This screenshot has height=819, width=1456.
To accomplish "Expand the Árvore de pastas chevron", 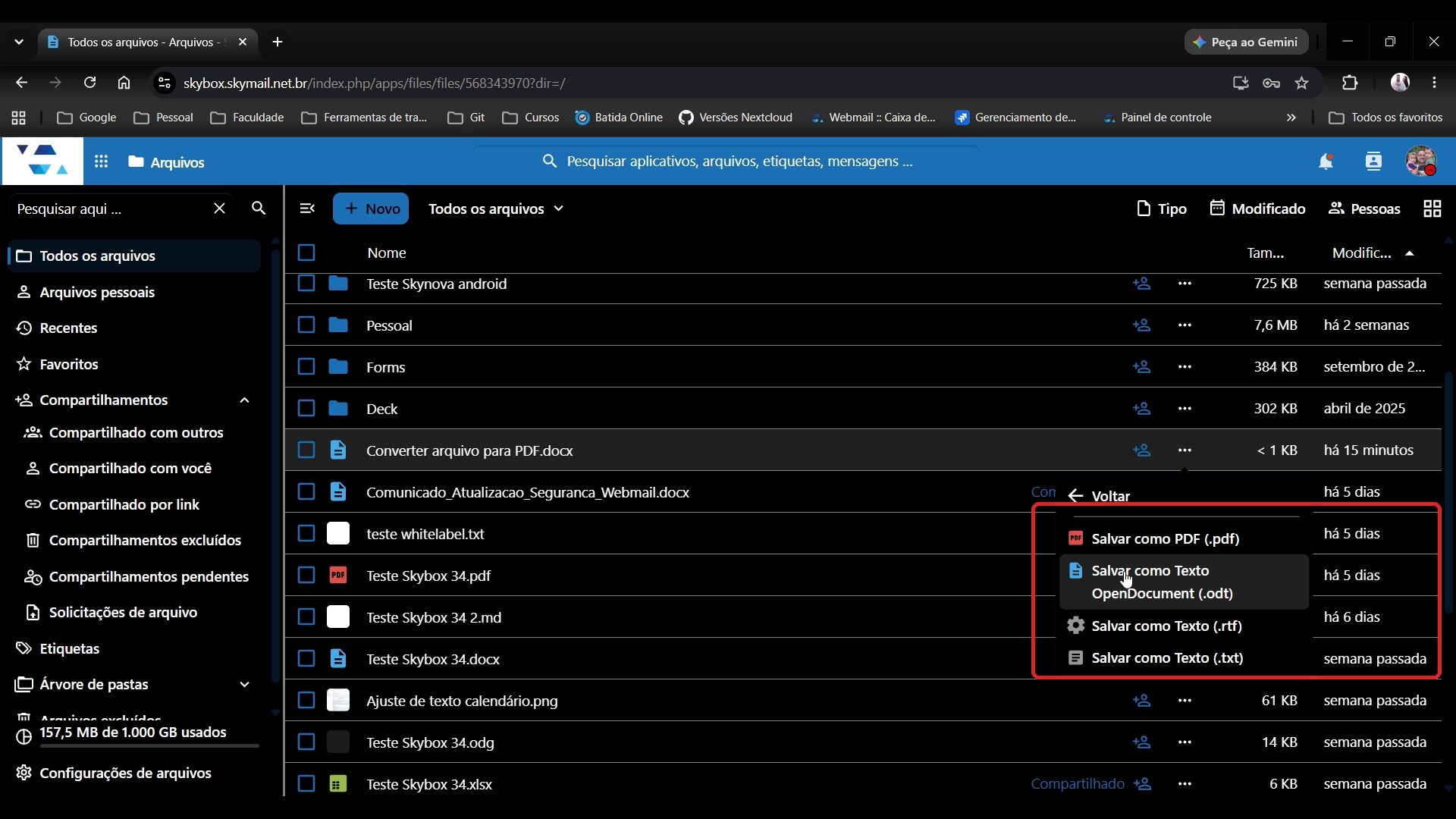I will (244, 685).
